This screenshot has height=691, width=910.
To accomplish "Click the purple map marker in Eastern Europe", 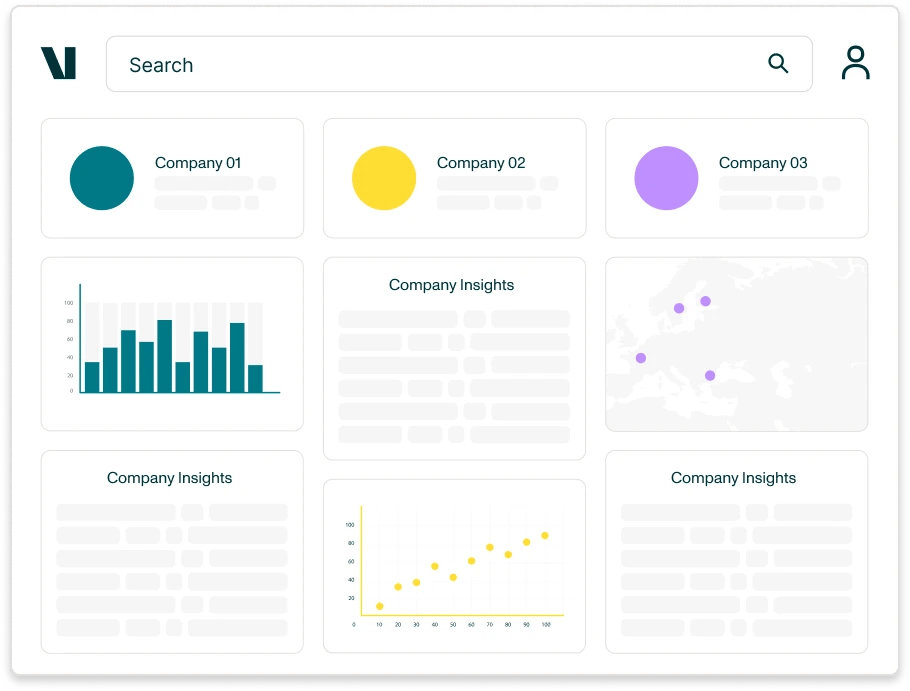I will click(x=710, y=375).
